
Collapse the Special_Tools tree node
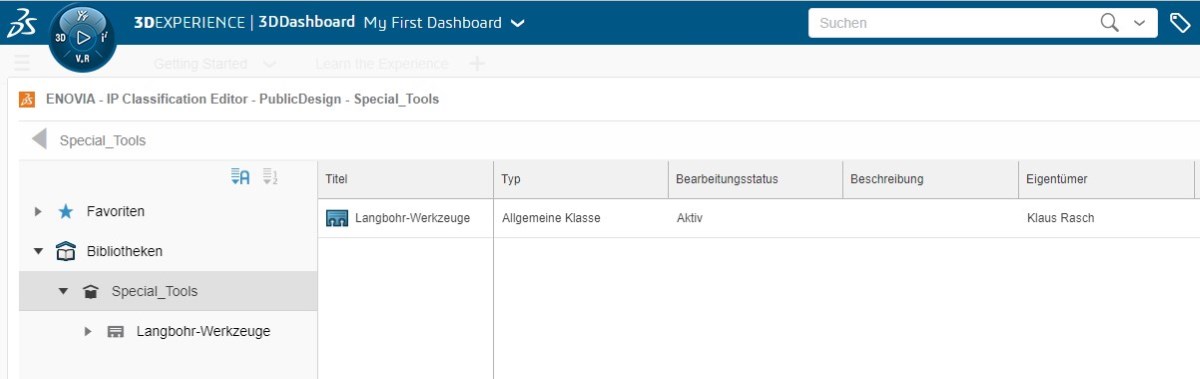[x=63, y=291]
